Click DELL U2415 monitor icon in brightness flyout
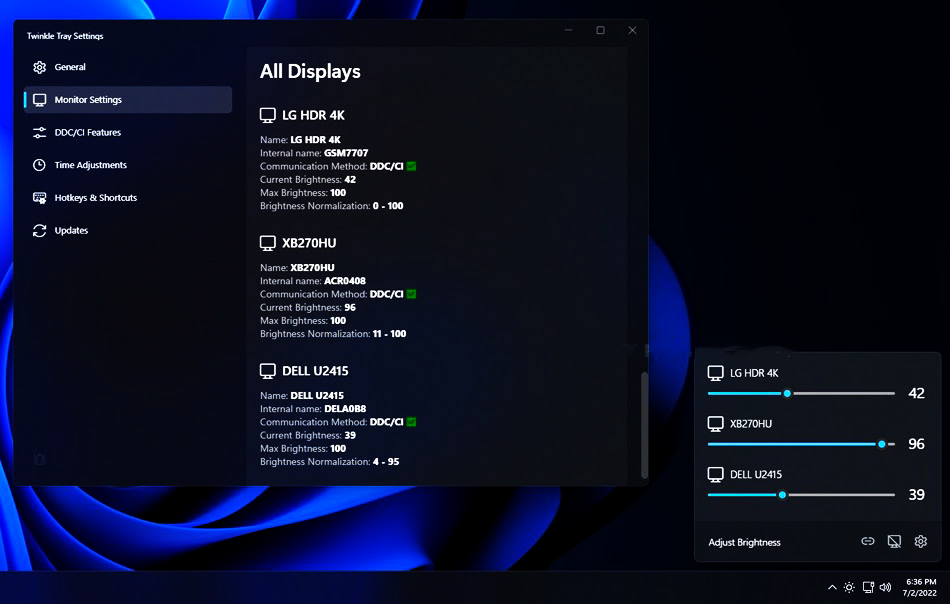 tap(716, 475)
